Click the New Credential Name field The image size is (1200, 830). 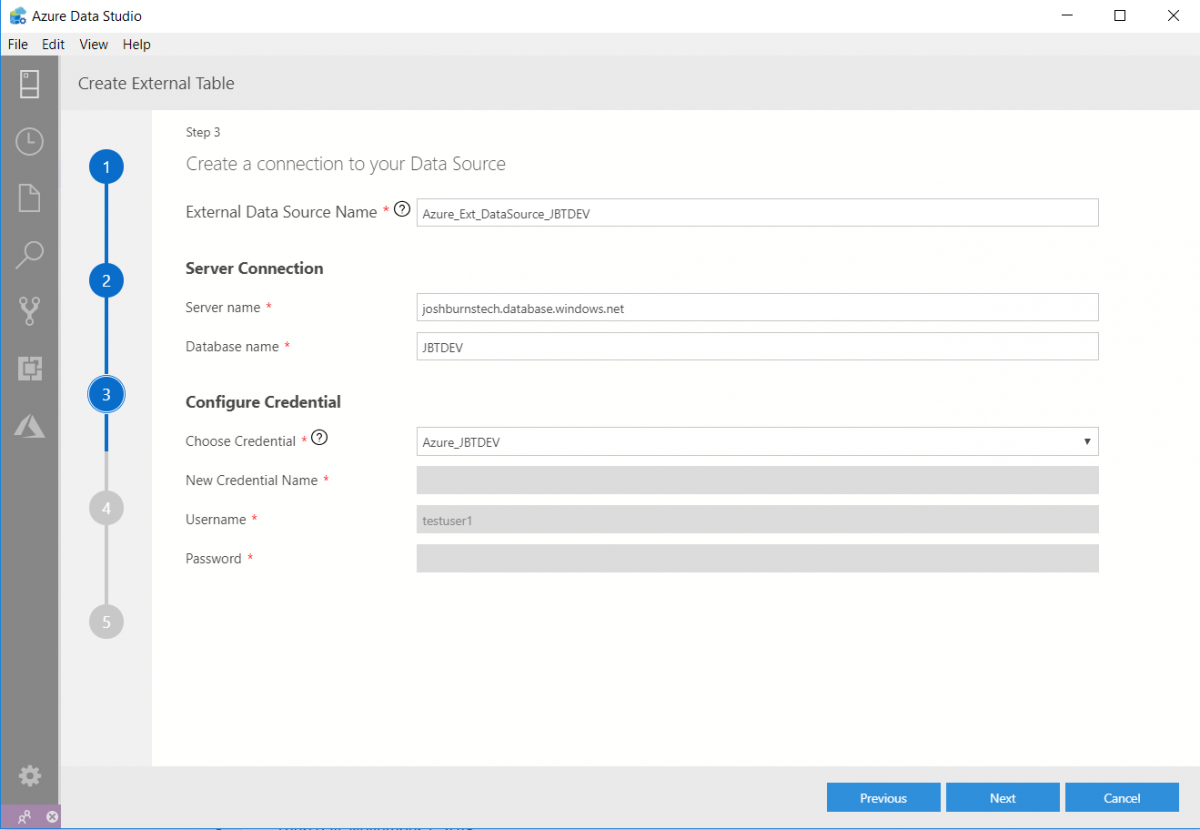[757, 480]
